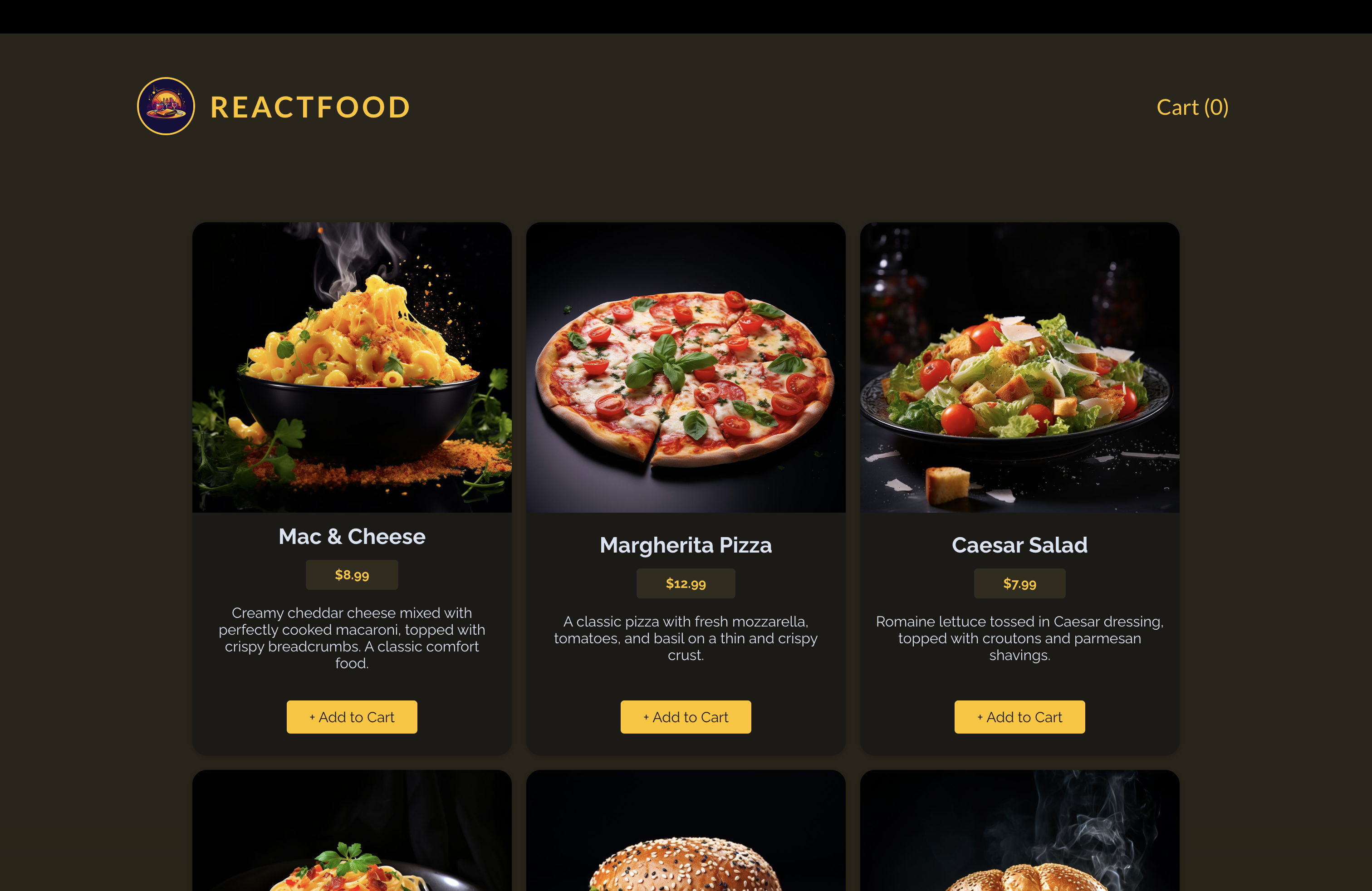Viewport: 1372px width, 891px height.
Task: Click the Mac & Cheese food photo
Action: point(352,367)
